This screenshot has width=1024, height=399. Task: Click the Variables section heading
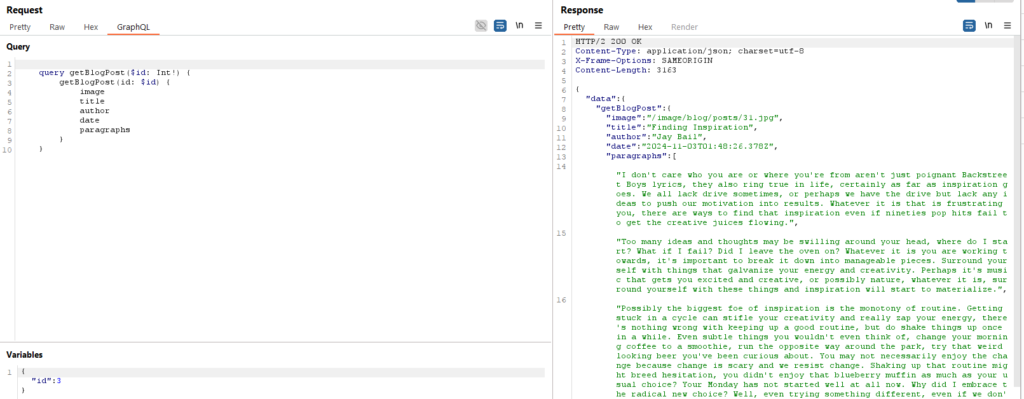(x=24, y=355)
